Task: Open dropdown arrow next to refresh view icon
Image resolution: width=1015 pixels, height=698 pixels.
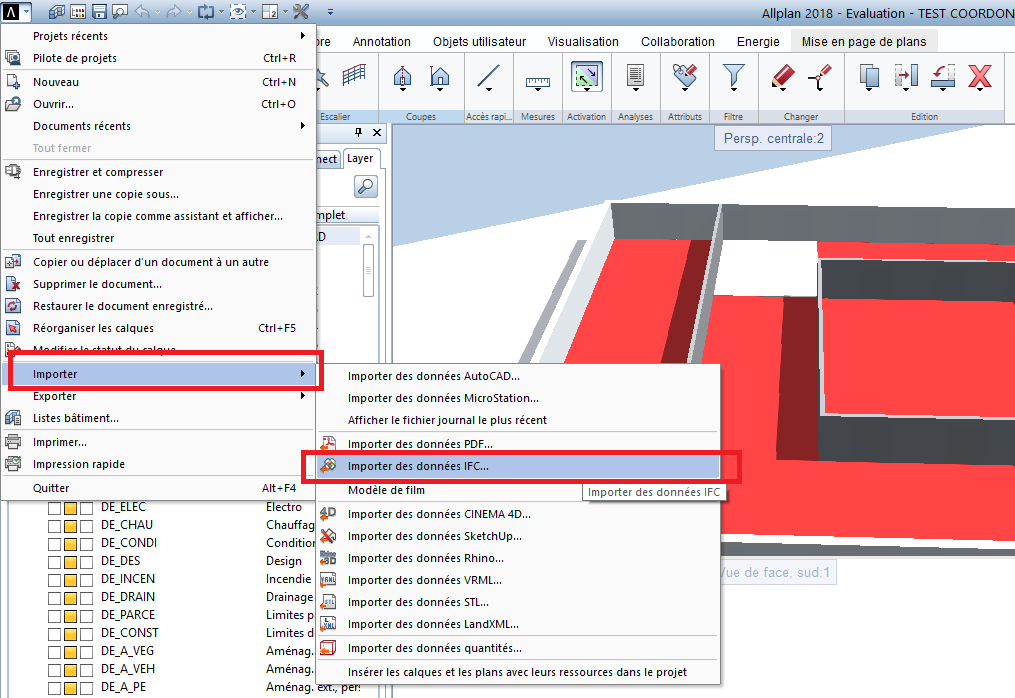Action: (221, 12)
